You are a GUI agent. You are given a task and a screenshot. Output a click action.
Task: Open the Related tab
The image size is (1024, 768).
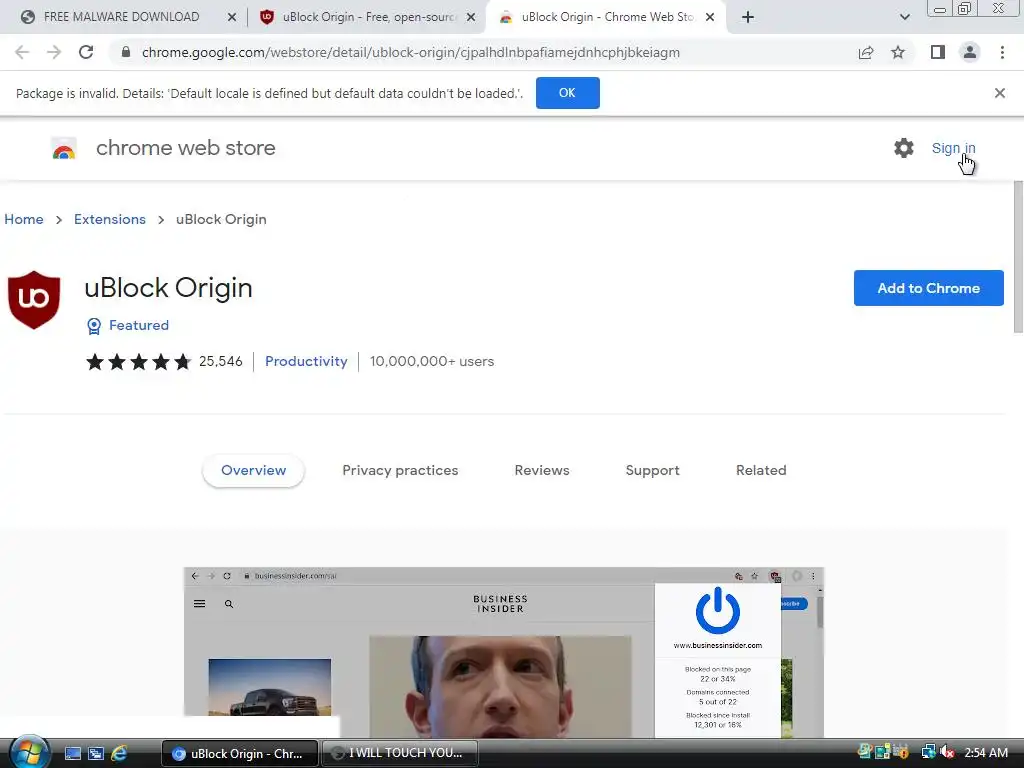(x=761, y=470)
